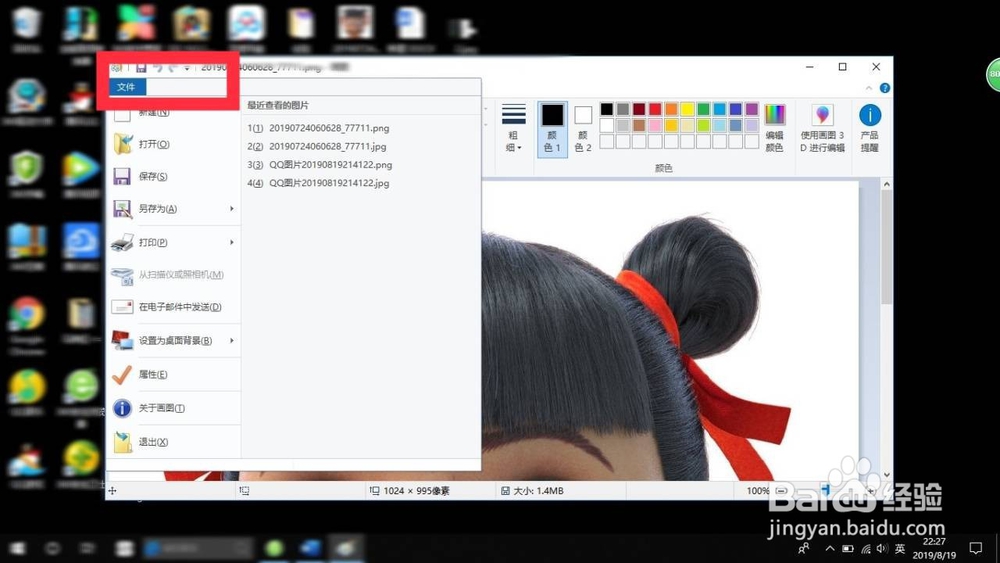Screen dimensions: 1000x563
Task: Pick the white swatch in second row
Action: point(607,125)
